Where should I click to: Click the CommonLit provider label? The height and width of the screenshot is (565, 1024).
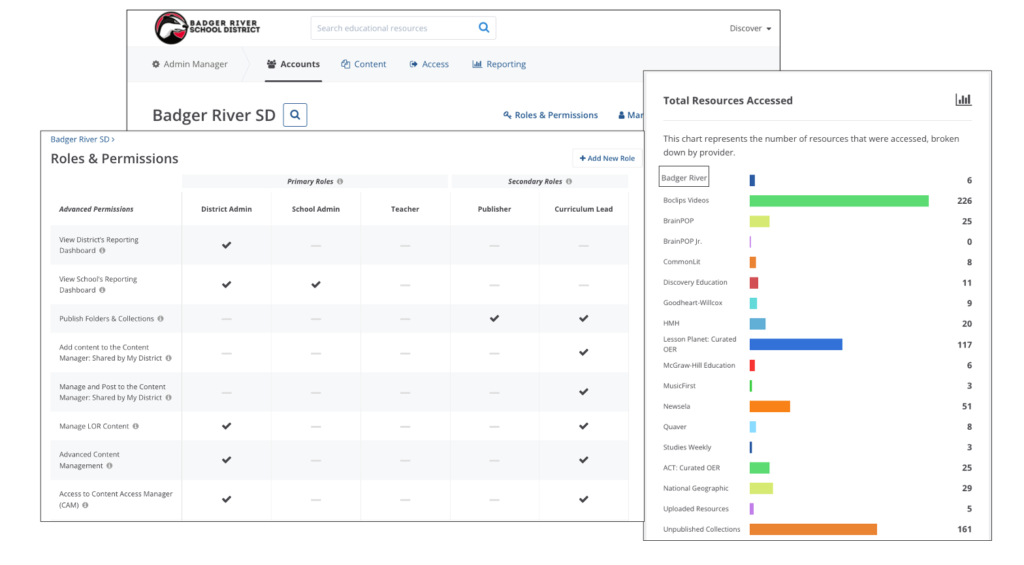[x=681, y=262]
